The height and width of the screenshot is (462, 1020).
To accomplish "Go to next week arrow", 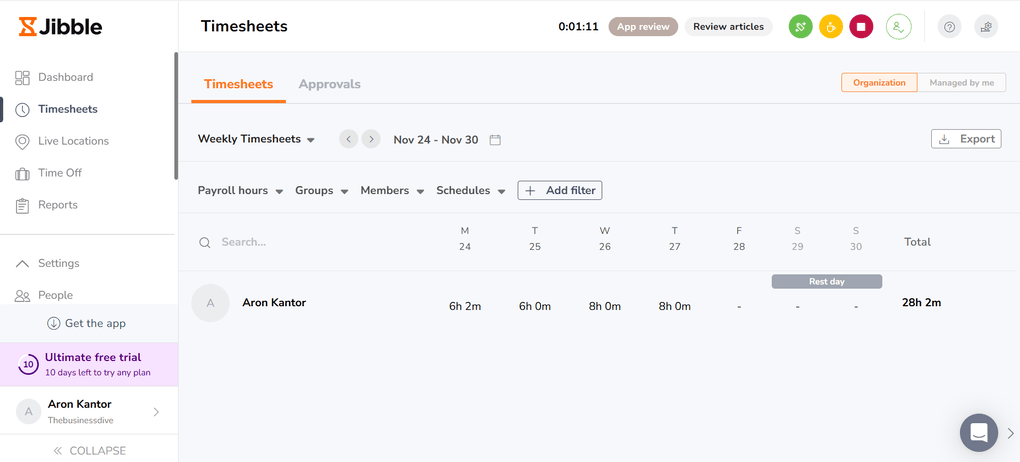I will [x=371, y=139].
